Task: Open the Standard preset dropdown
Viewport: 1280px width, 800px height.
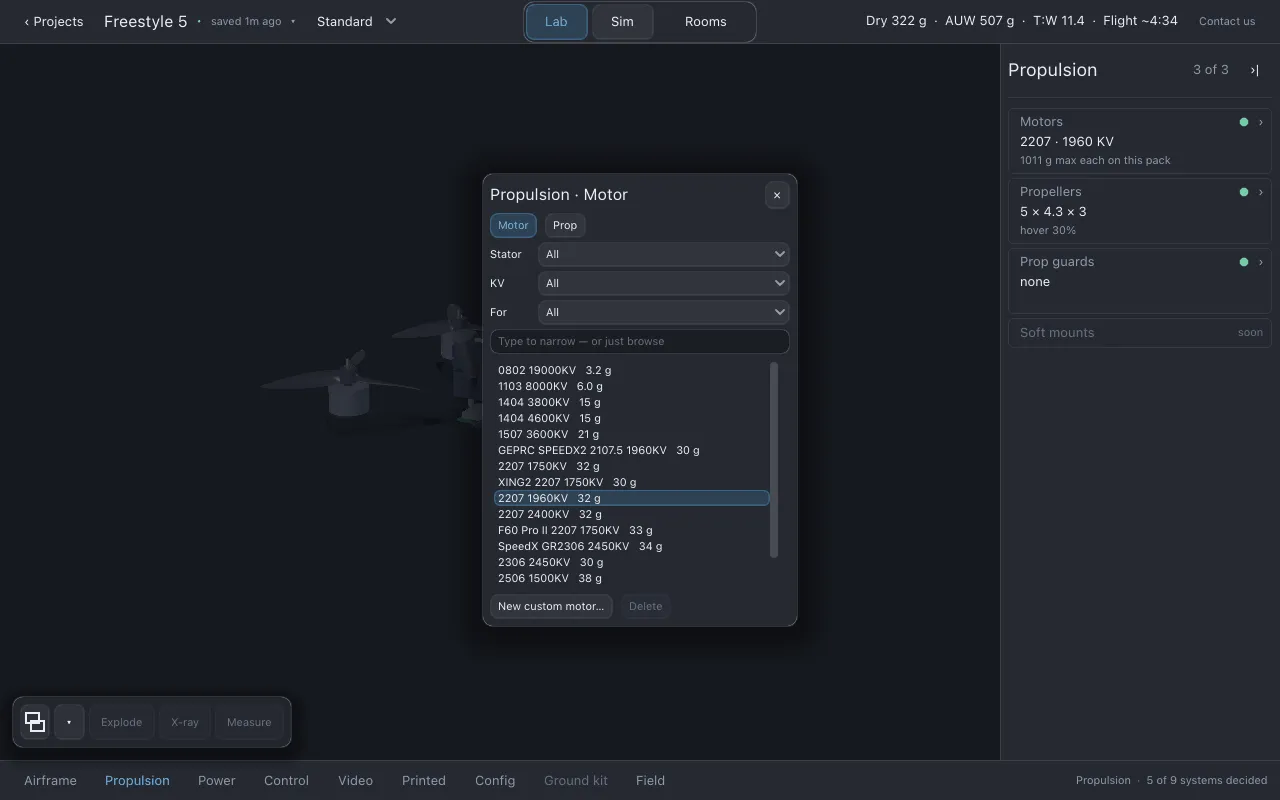Action: 357,21
